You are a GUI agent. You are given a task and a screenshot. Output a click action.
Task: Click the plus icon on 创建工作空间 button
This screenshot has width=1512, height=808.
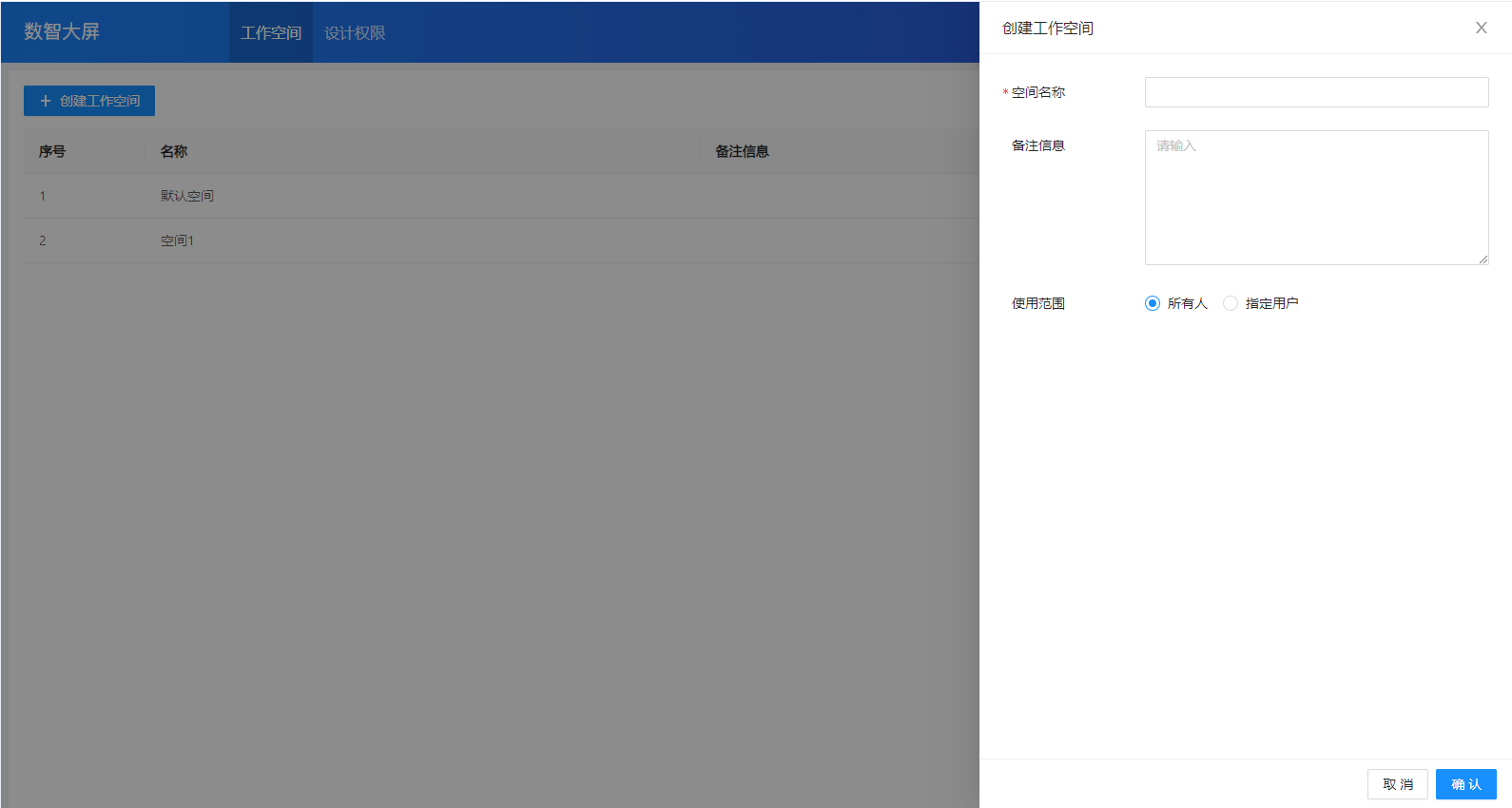tap(45, 101)
